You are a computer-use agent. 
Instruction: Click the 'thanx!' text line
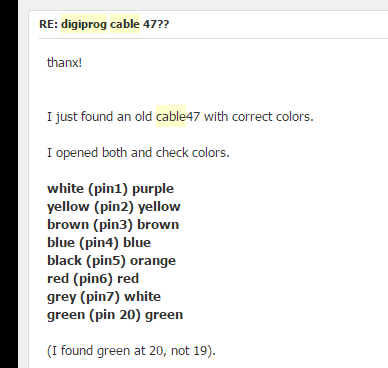(x=64, y=62)
